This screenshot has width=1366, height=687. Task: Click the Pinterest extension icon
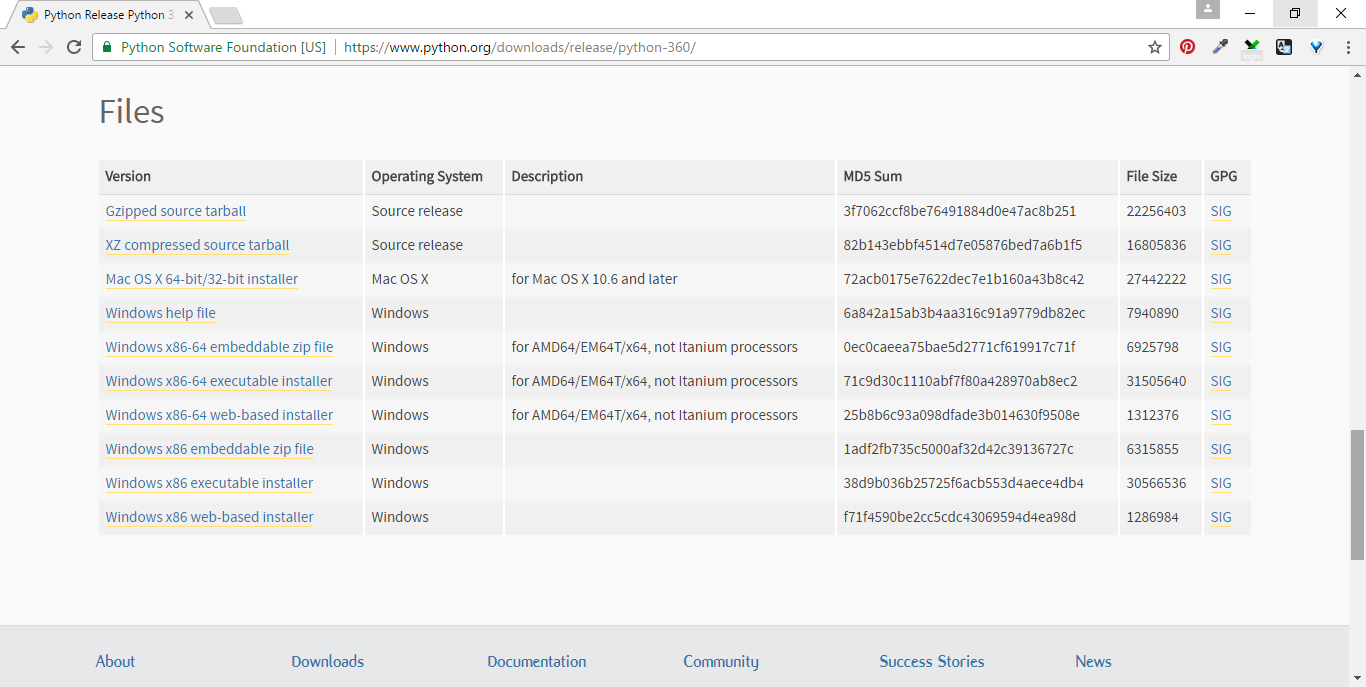1187,47
